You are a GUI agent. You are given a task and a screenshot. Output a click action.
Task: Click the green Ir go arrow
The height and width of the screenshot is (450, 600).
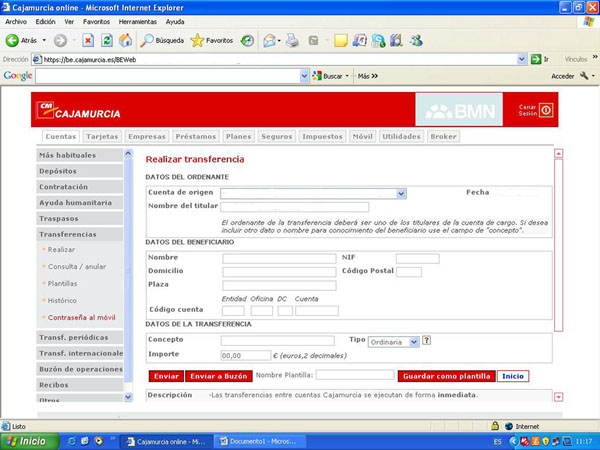pos(536,59)
